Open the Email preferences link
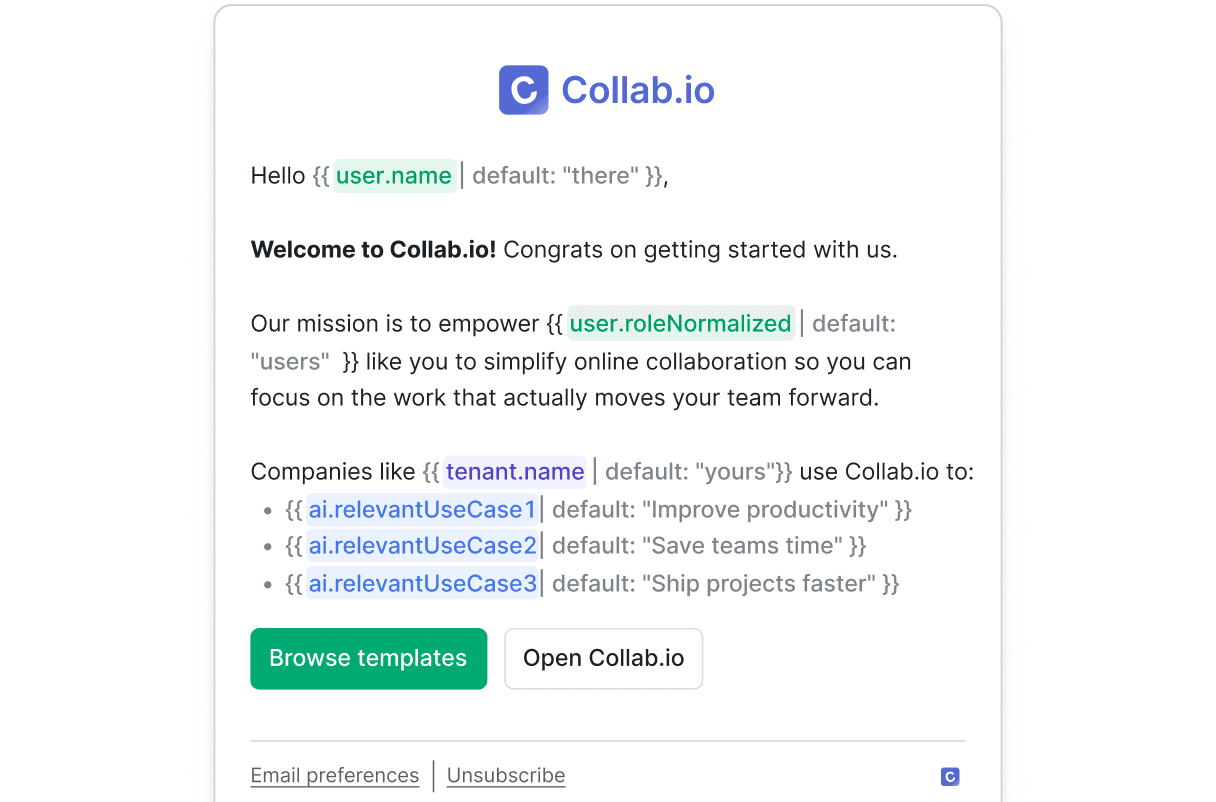This screenshot has height=802, width=1216. pyautogui.click(x=334, y=776)
